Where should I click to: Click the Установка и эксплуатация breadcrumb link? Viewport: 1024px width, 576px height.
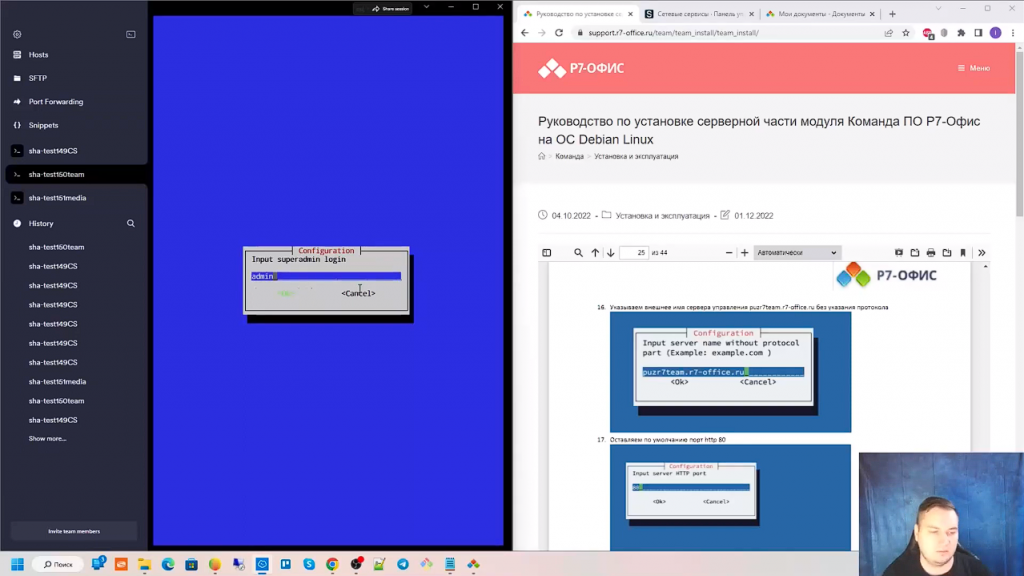click(636, 157)
